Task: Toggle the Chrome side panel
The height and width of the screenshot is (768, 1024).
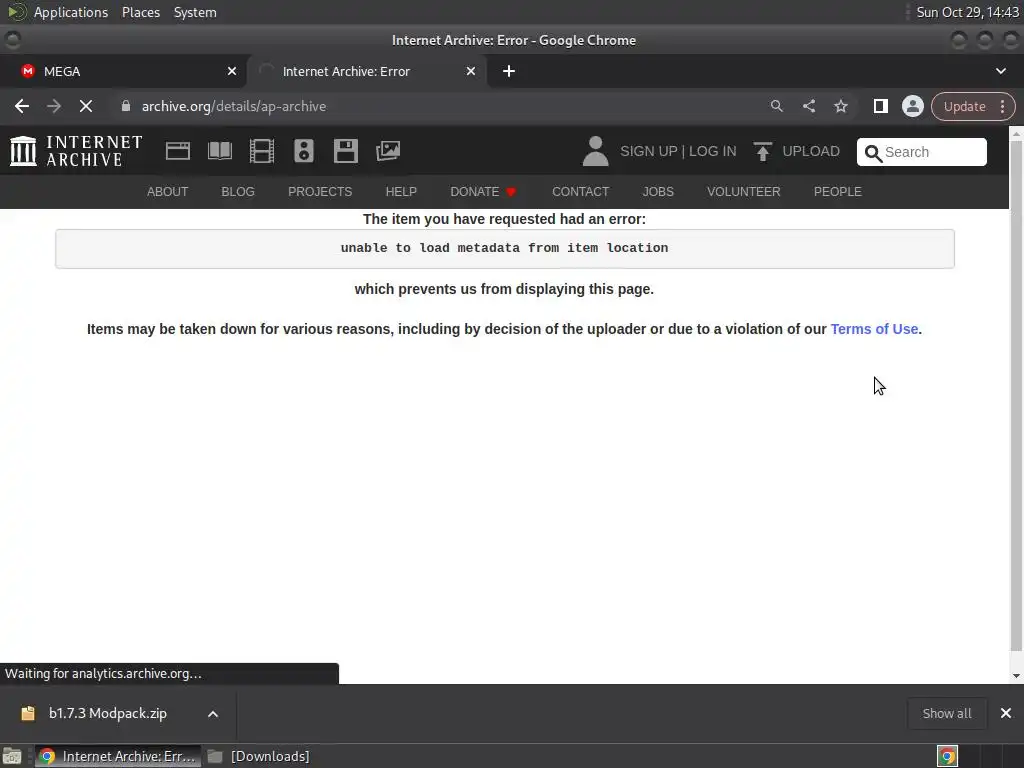Action: point(880,106)
